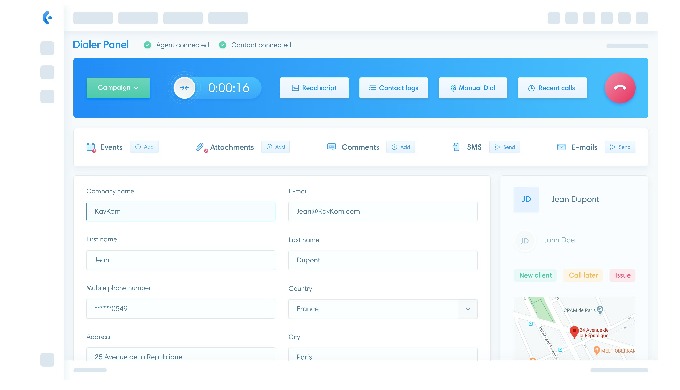Focus the City field showing Paris

pyautogui.click(x=383, y=354)
